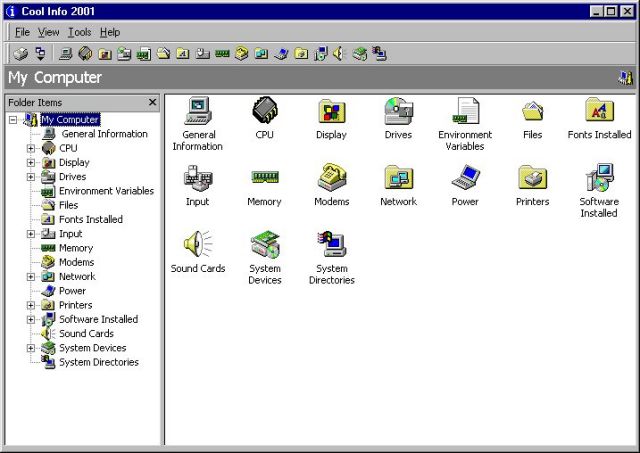This screenshot has width=640, height=453.
Task: Expand the Software Installed tree node
Action: 31,320
